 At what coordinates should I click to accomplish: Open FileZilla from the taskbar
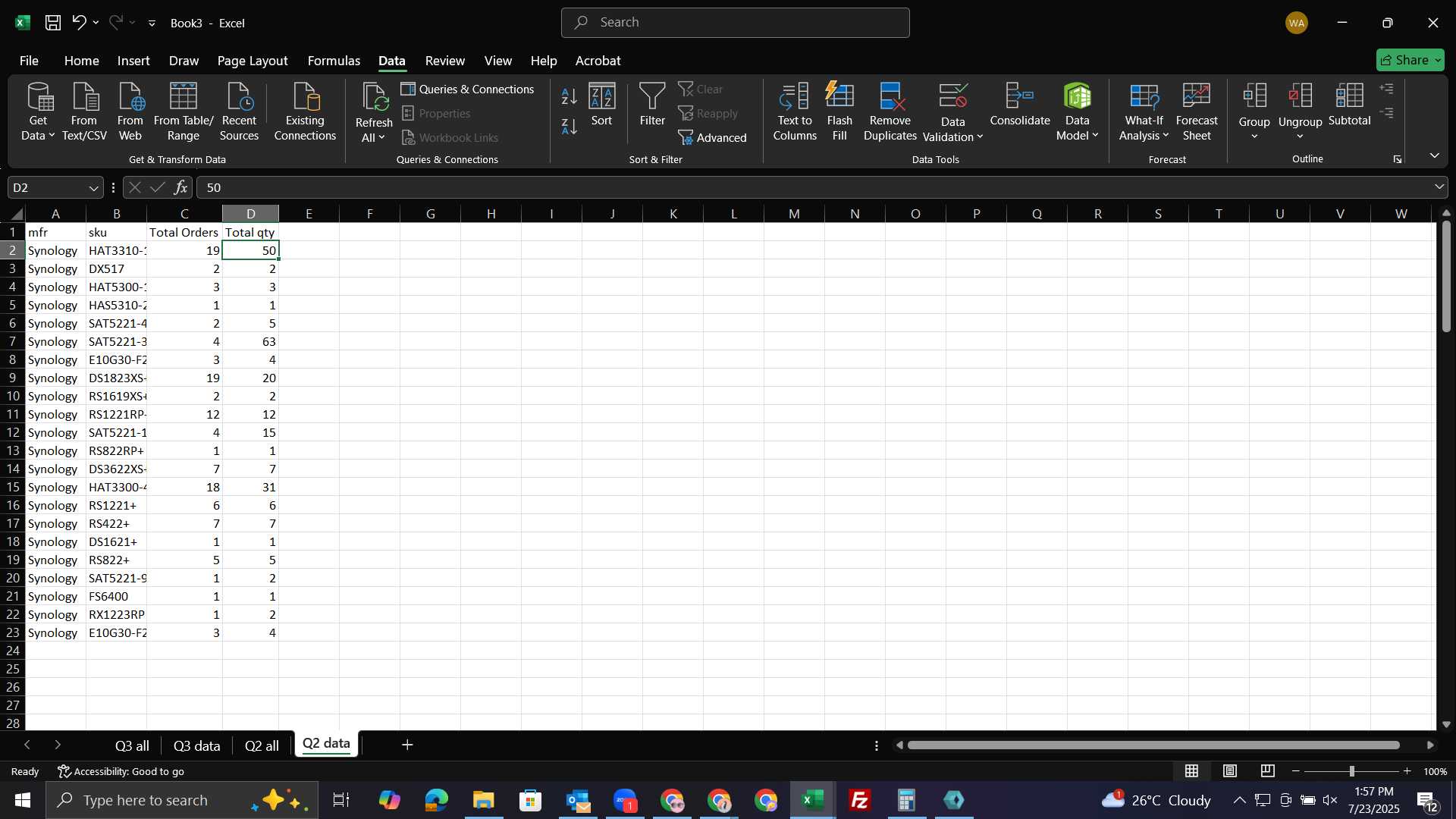click(860, 800)
